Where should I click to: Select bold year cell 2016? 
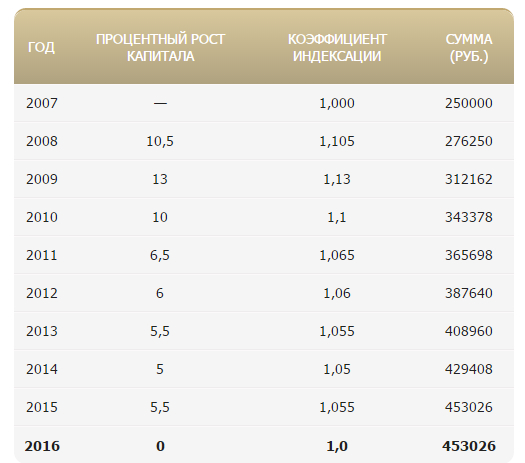click(42, 446)
